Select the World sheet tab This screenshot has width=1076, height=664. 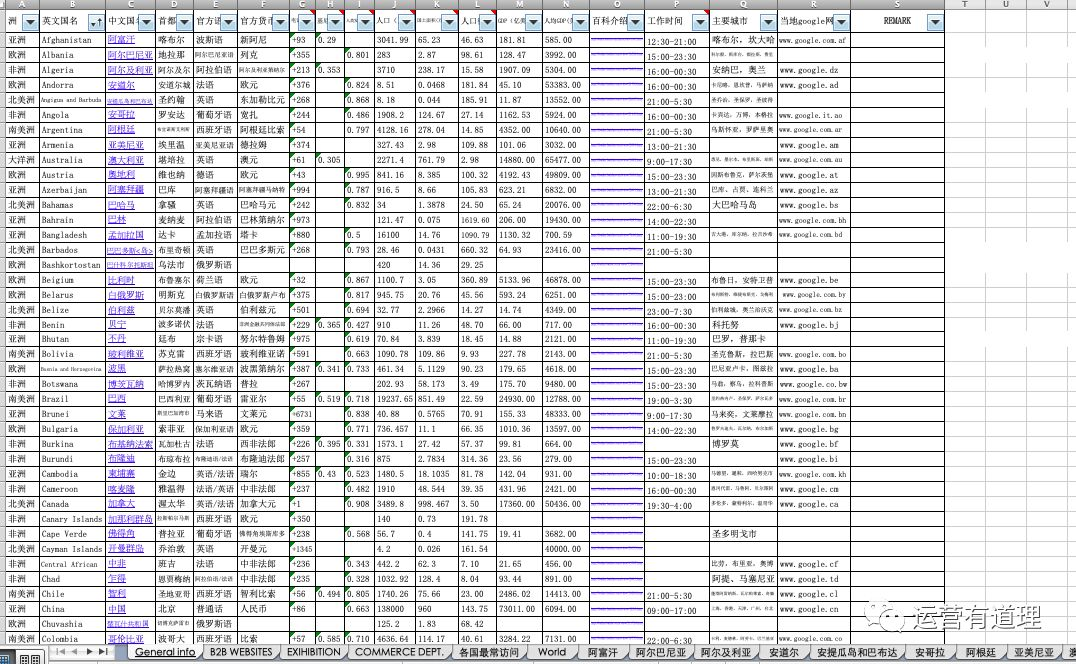click(552, 652)
